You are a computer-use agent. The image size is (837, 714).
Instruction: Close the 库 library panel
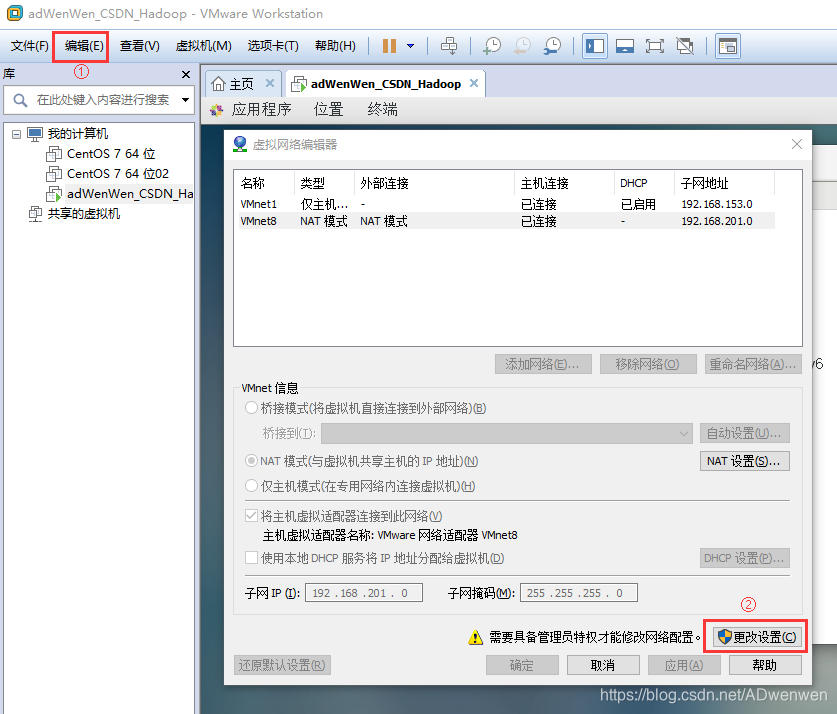[x=186, y=74]
